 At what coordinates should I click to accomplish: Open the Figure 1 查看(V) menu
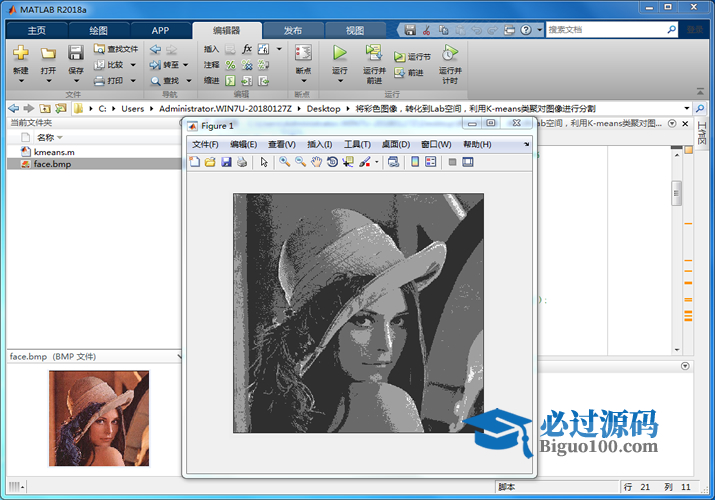[282, 144]
